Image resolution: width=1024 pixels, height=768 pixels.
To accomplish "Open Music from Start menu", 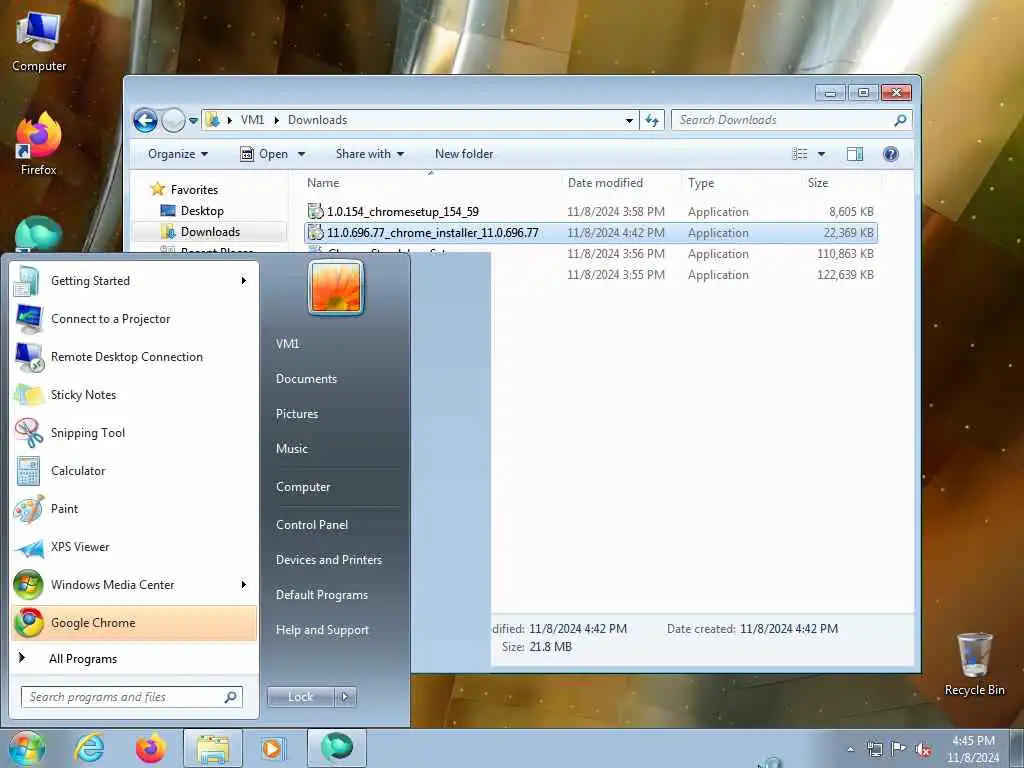I will [292, 449].
